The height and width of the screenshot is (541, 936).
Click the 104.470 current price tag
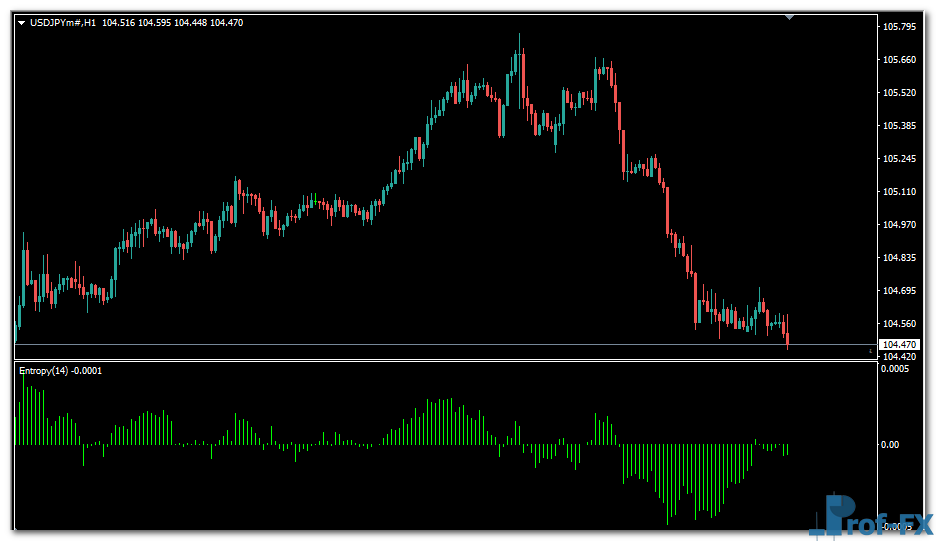tap(900, 344)
